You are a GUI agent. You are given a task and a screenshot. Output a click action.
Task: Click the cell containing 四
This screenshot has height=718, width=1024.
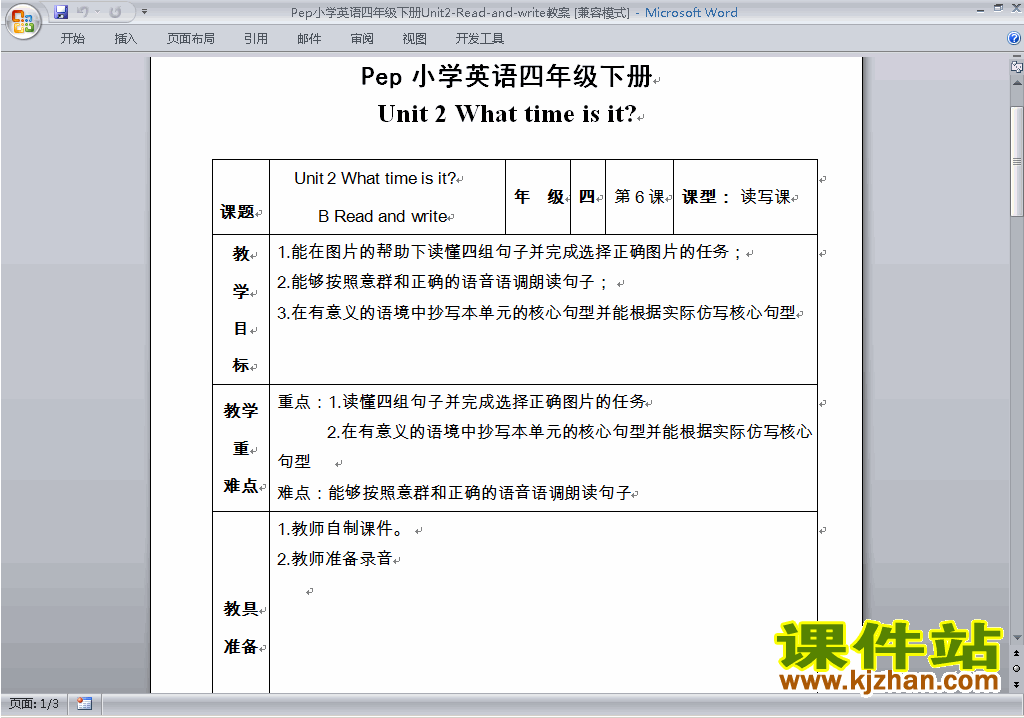(588, 197)
